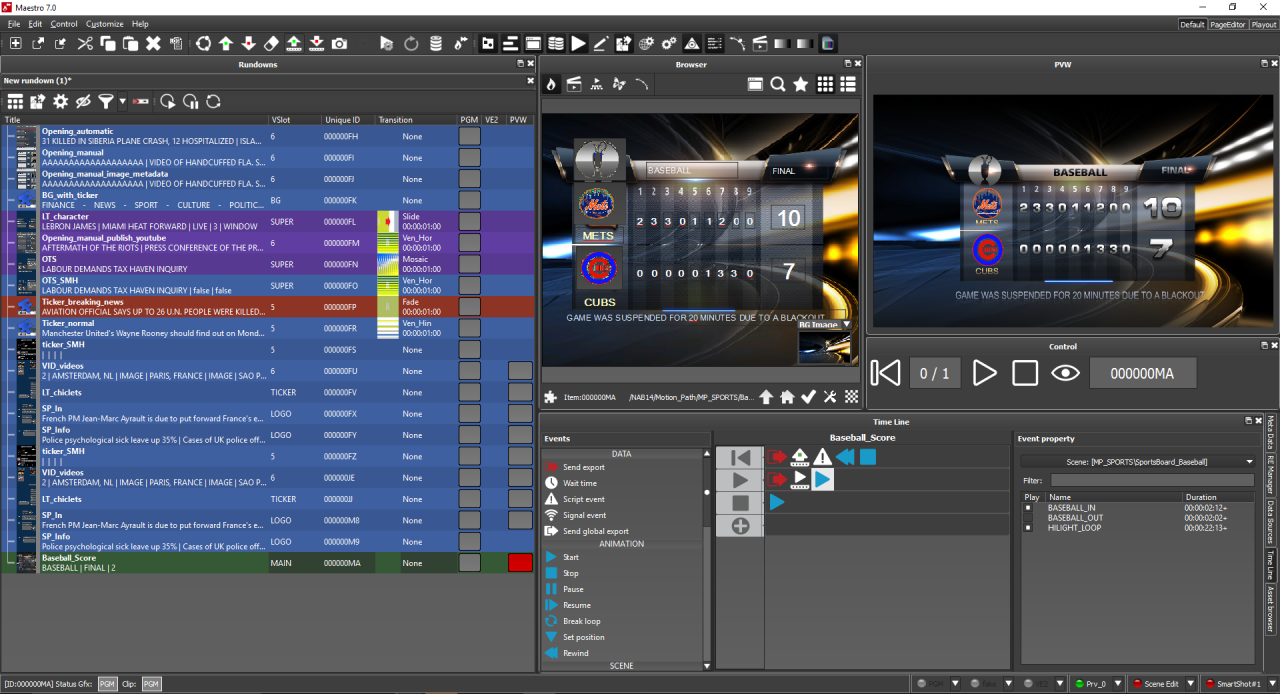Open the Asset browser side tab

(1271, 609)
